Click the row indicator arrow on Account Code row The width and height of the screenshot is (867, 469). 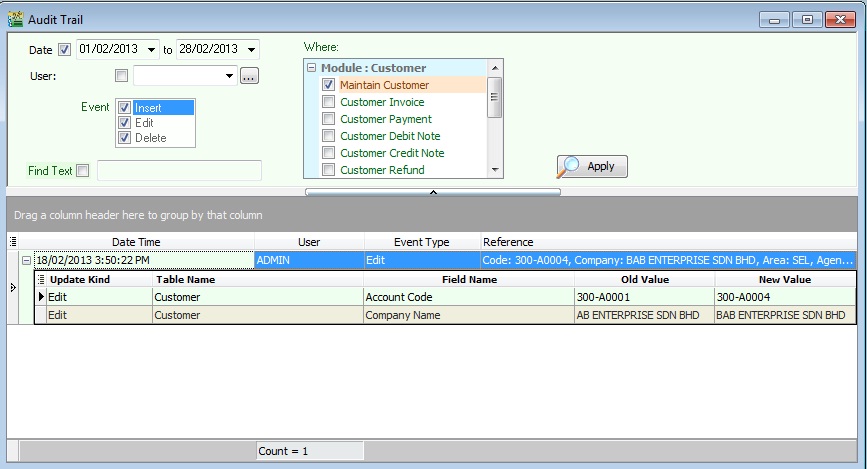(x=41, y=297)
